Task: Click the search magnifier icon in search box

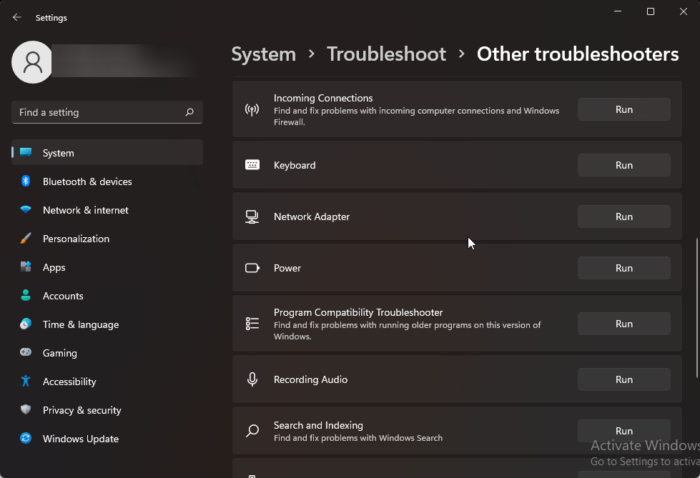Action: tap(189, 113)
